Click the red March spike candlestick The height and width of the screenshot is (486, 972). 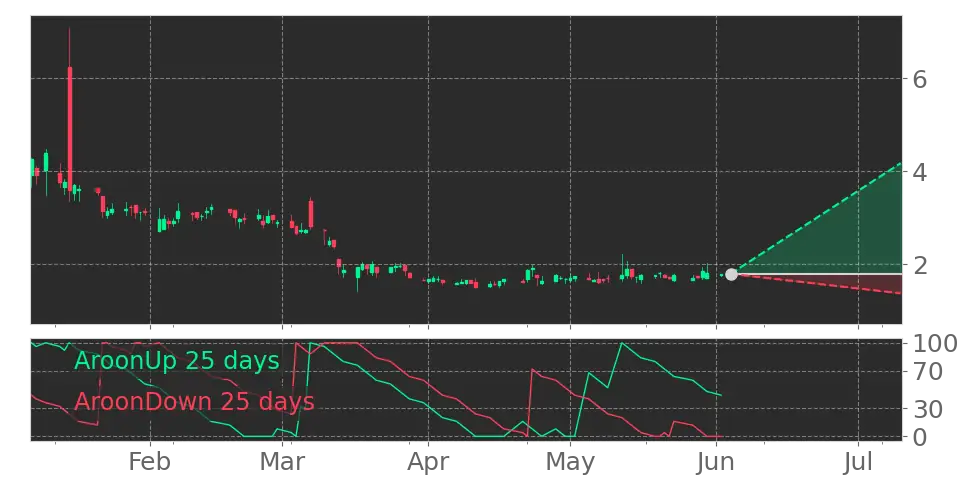tap(311, 214)
